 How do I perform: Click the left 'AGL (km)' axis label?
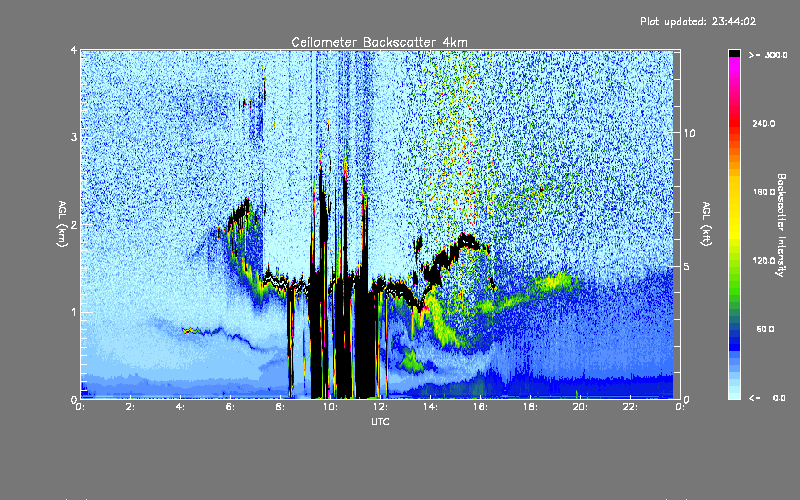(63, 224)
